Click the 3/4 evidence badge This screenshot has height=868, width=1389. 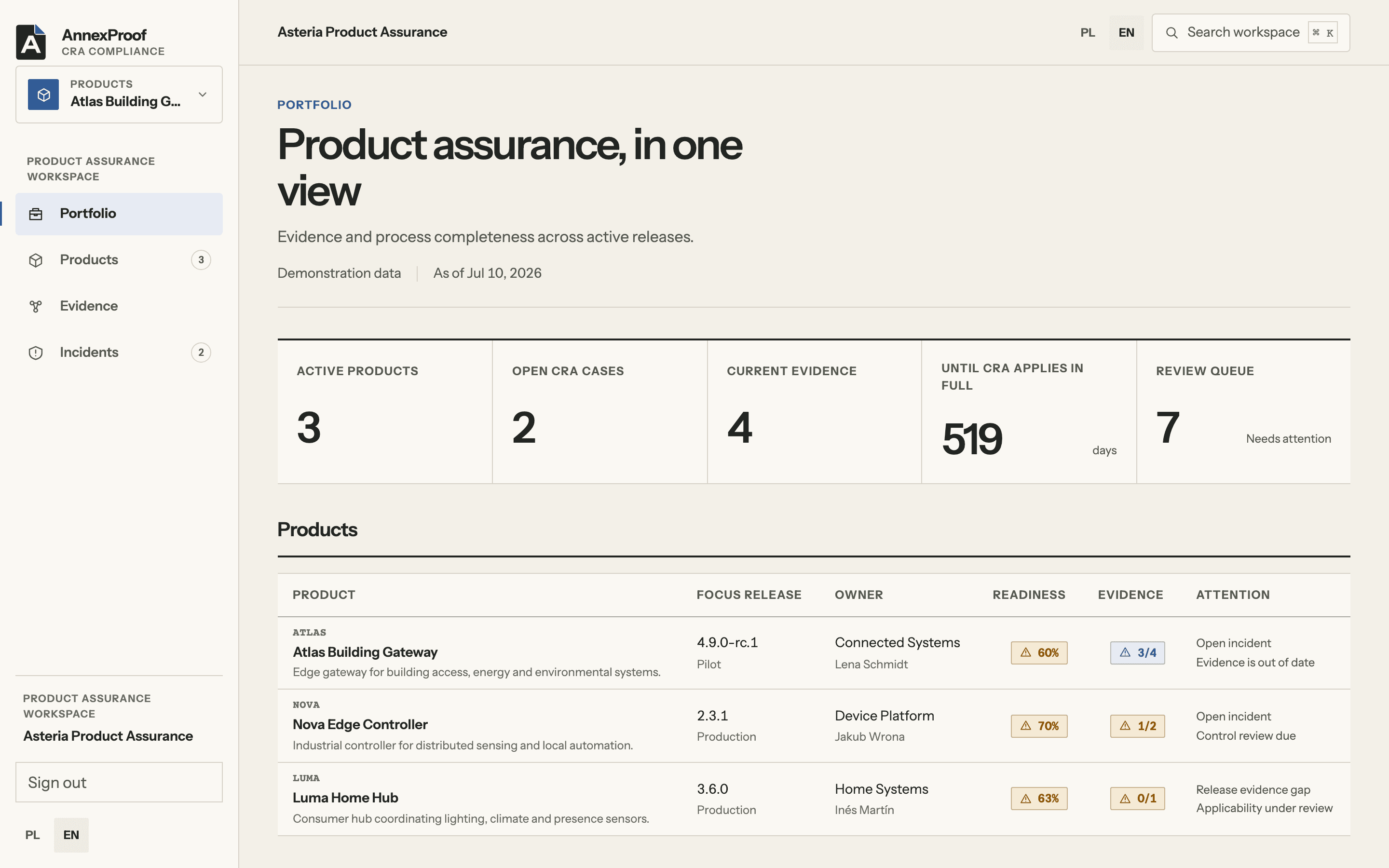[x=1138, y=653]
